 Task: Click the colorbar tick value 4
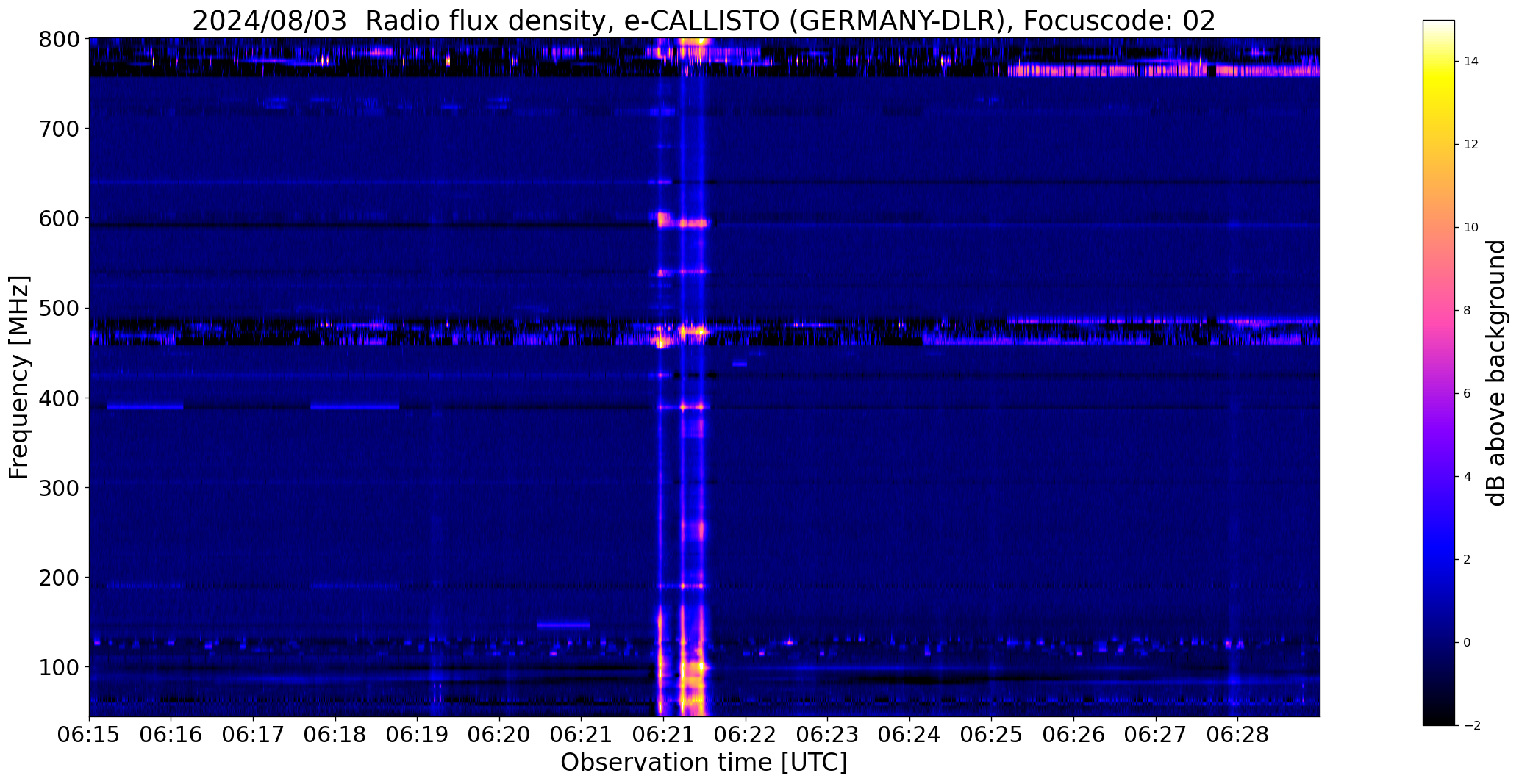[x=1468, y=477]
